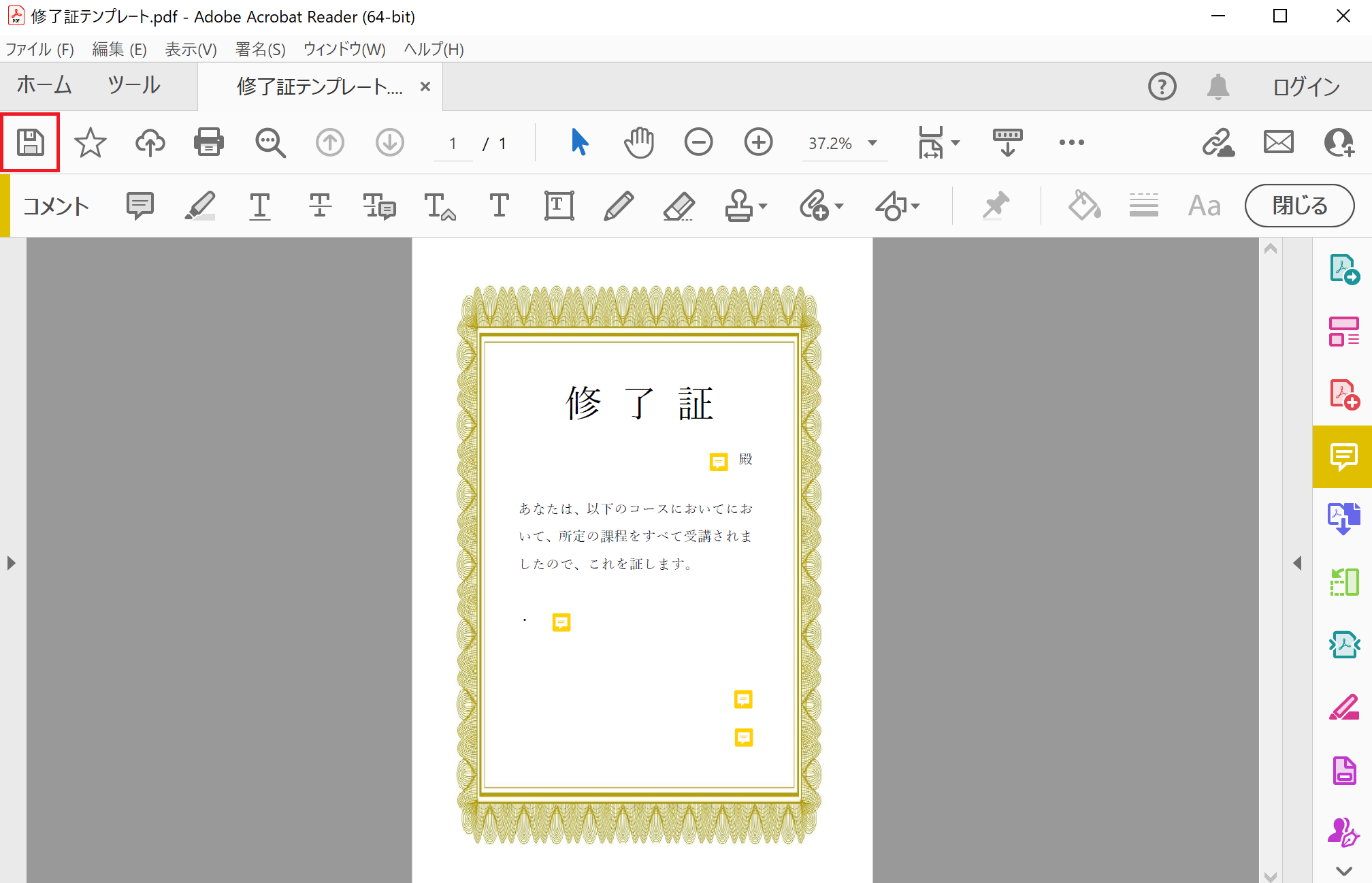Open the Fill & Sign pen tool
Image resolution: width=1372 pixels, height=883 pixels.
pyautogui.click(x=1343, y=833)
